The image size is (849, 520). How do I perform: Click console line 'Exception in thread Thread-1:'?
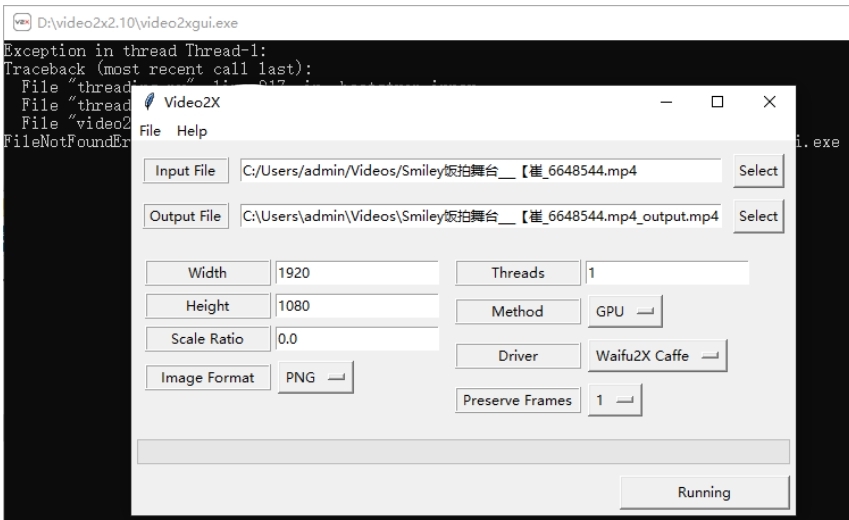(135, 51)
